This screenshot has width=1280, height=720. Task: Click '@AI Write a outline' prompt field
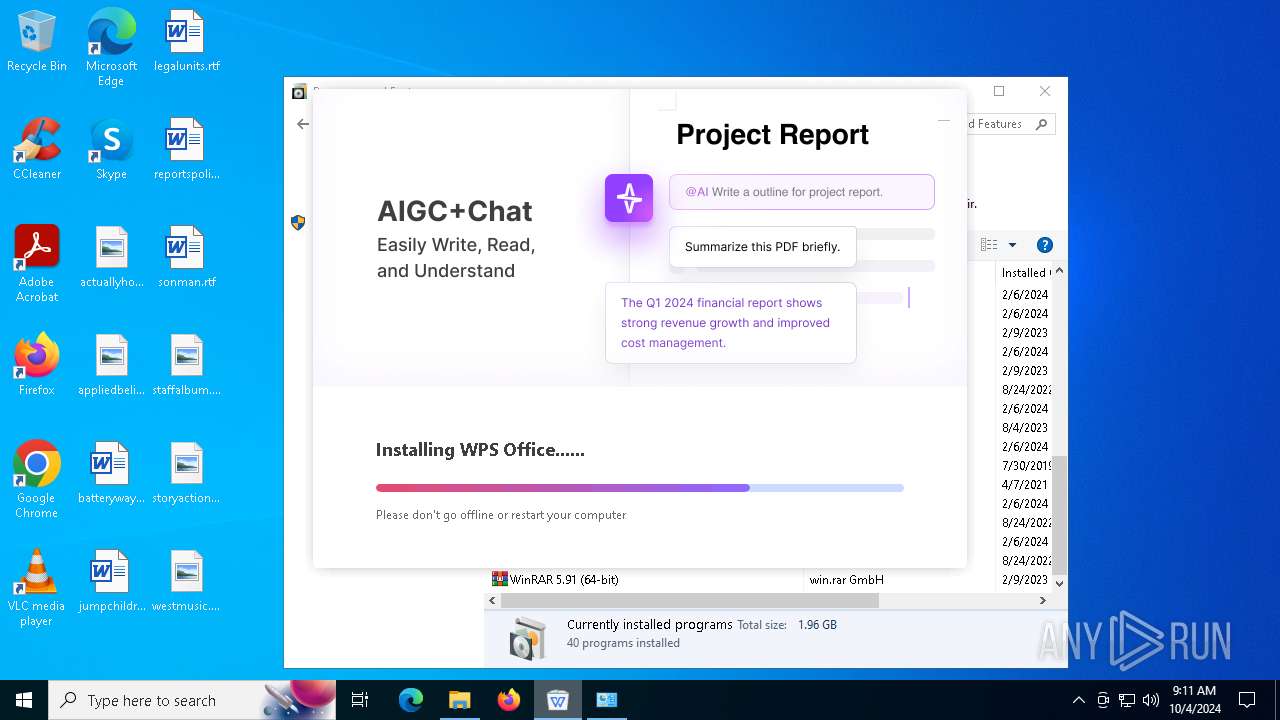tap(802, 192)
